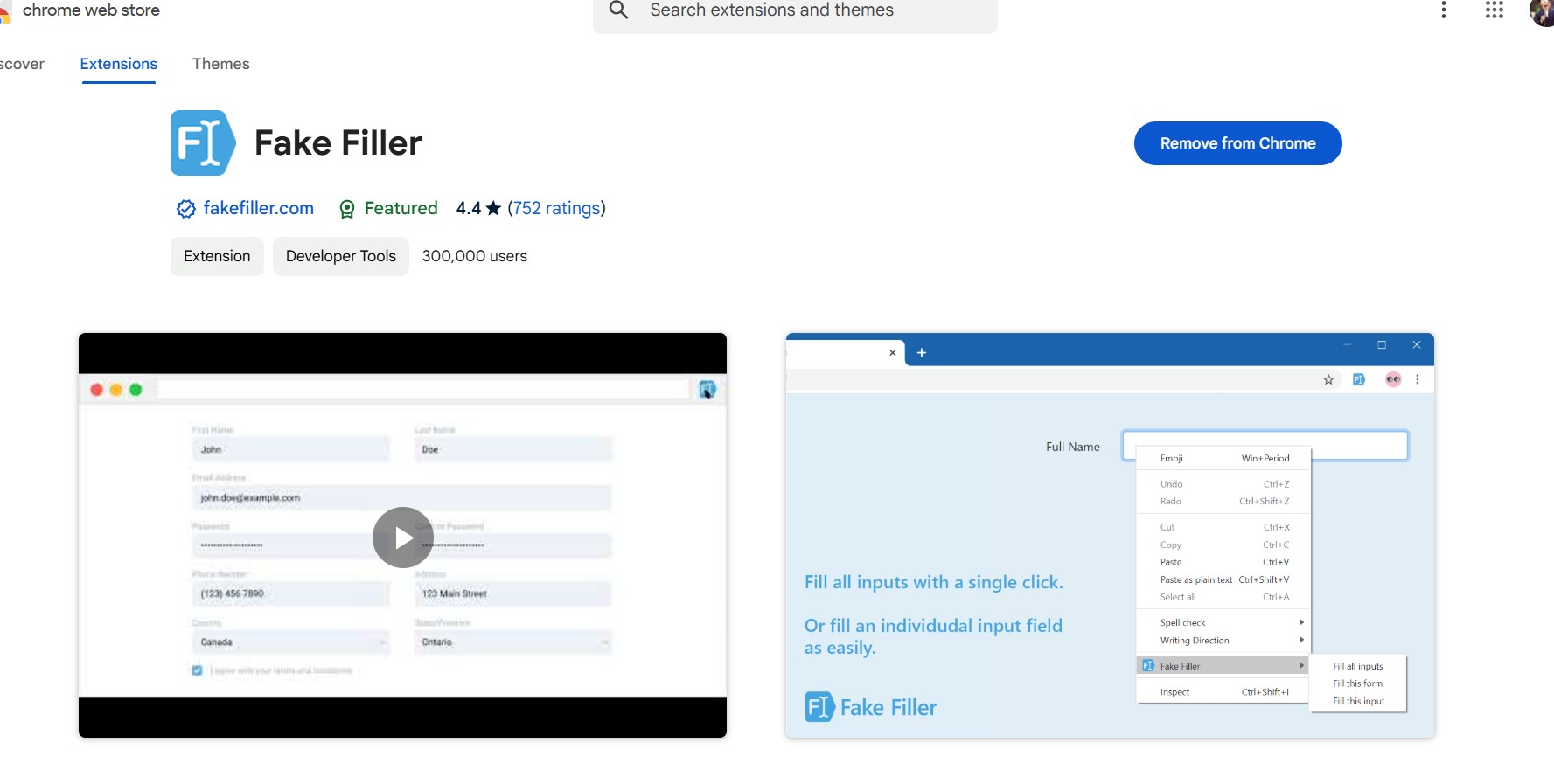Focus the Search extensions and themes field
Screen dimensions: 1554x784
tap(795, 11)
